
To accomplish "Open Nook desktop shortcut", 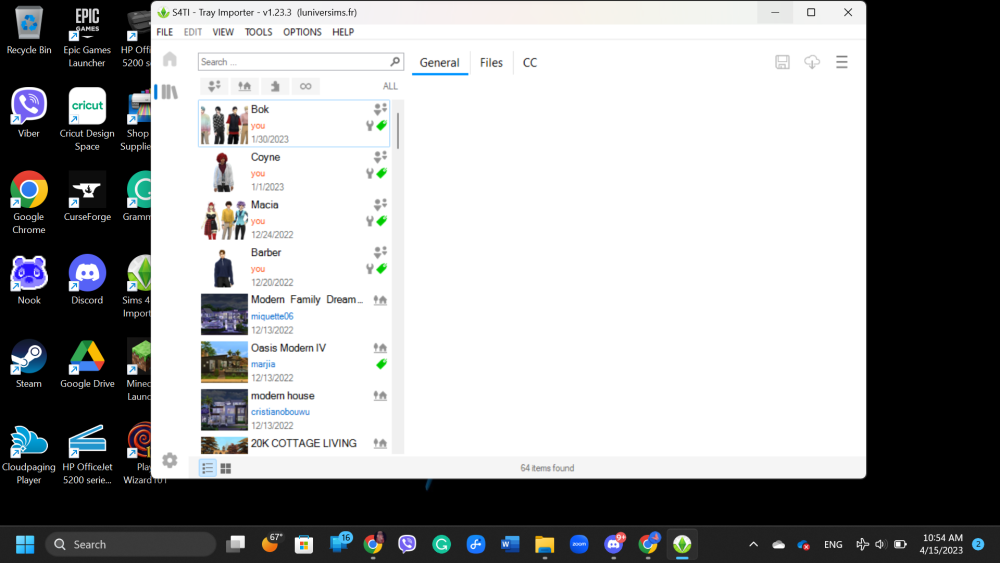I will point(29,280).
